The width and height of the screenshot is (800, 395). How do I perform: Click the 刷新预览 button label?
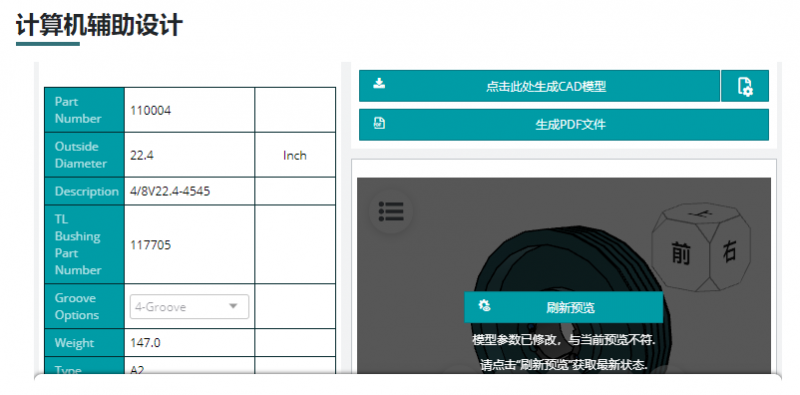570,308
